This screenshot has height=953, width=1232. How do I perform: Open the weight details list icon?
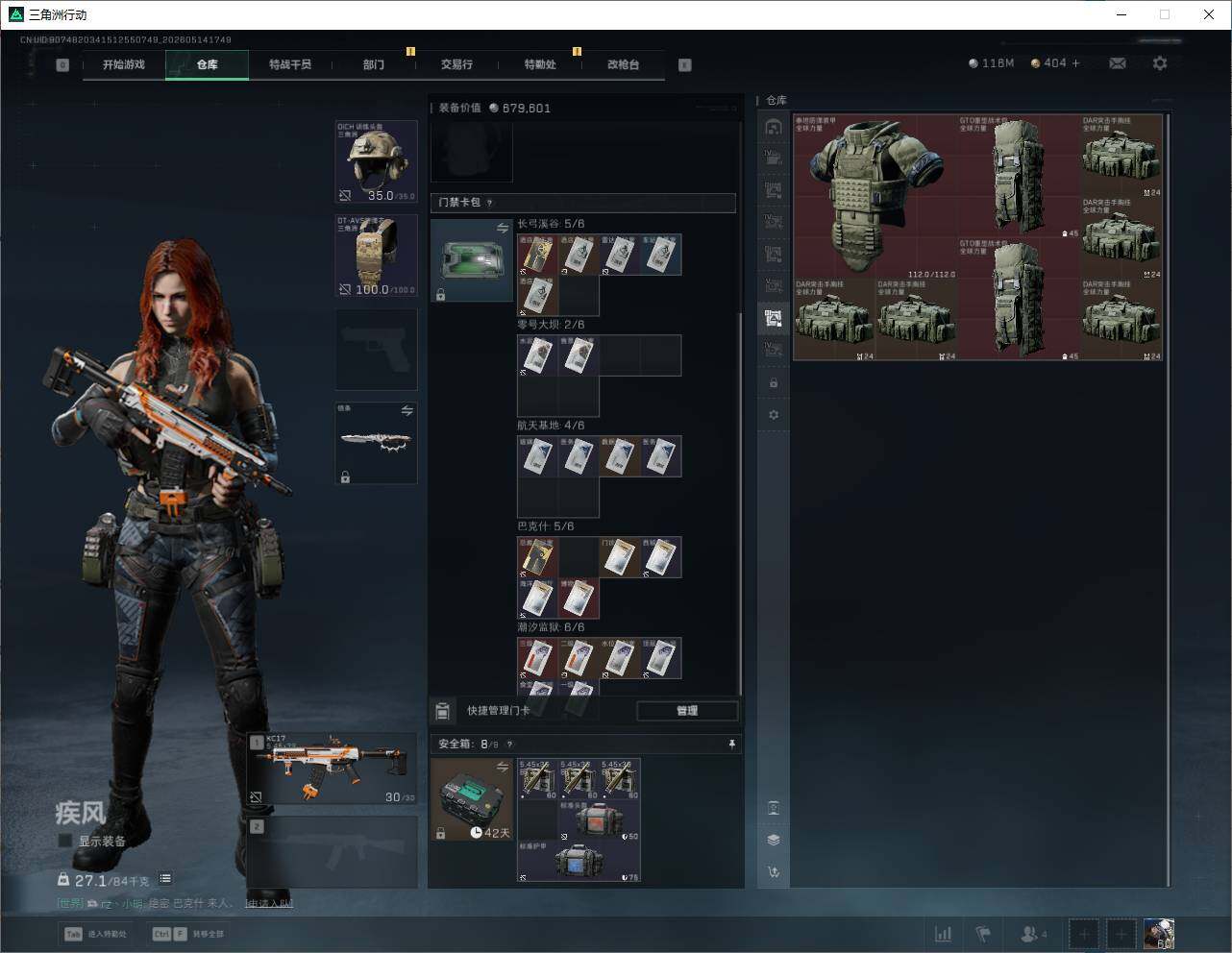[165, 878]
